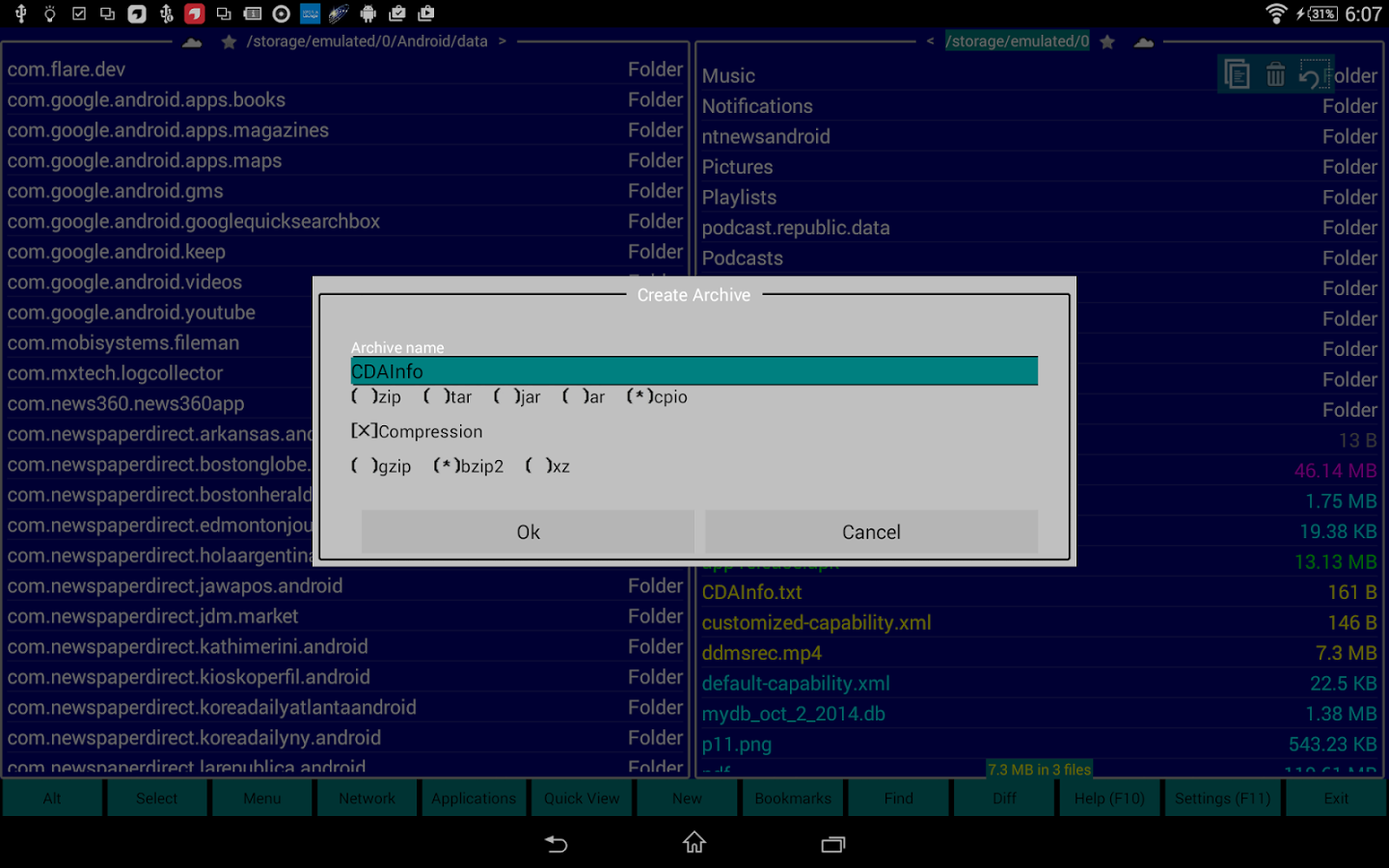Click the trash delete icon
Viewport: 1389px width, 868px height.
(1275, 74)
